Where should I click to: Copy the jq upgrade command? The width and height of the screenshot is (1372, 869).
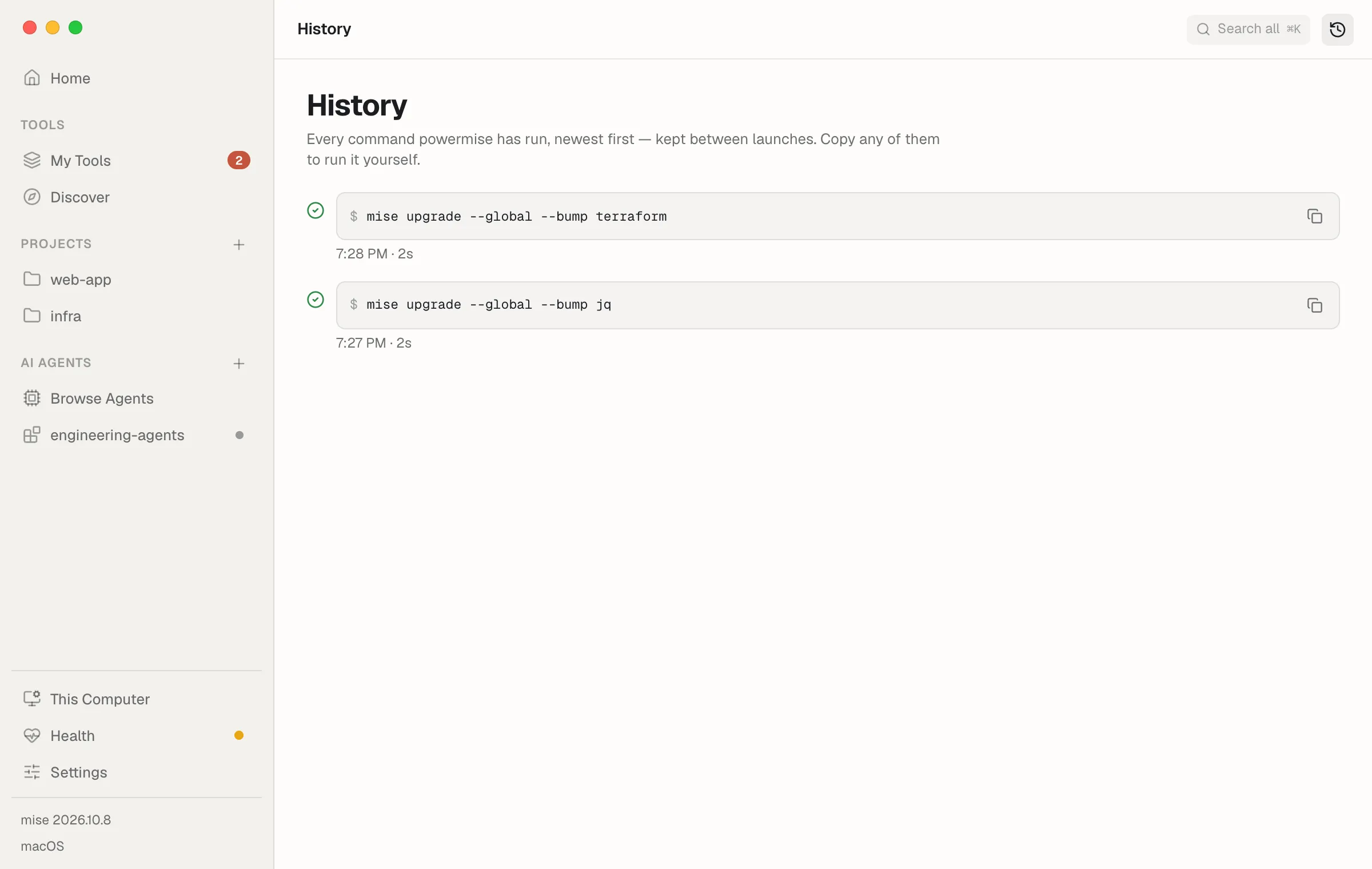pos(1315,305)
